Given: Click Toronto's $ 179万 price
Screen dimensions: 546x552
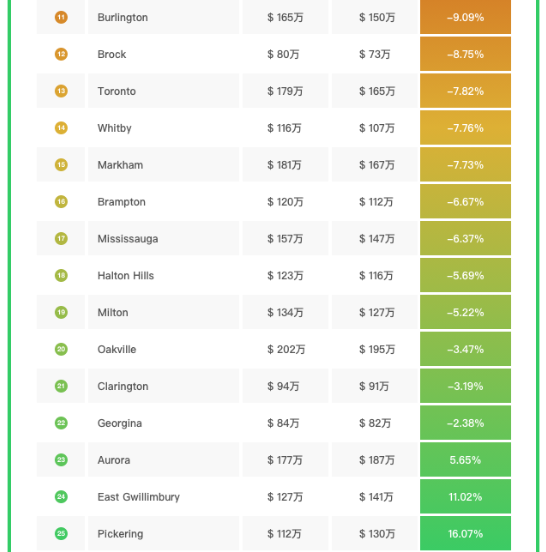Looking at the screenshot, I should pyautogui.click(x=285, y=91).
